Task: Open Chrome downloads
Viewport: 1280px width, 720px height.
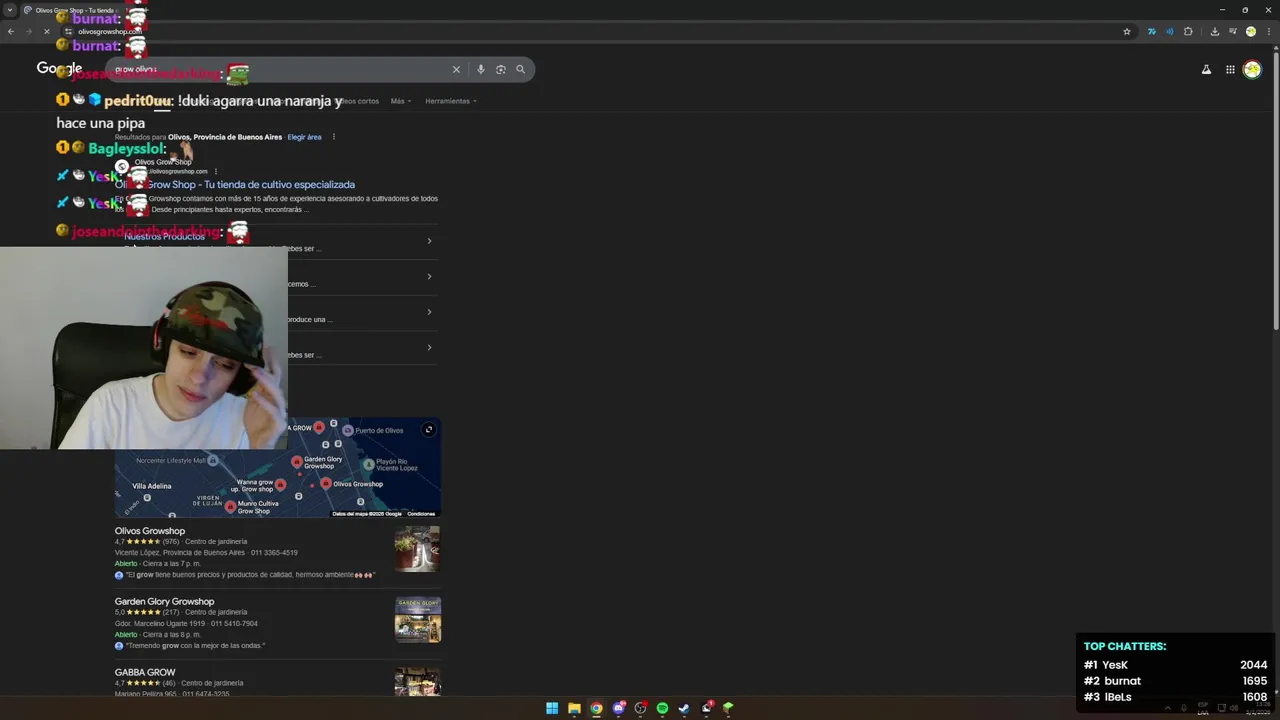Action: [x=1214, y=31]
